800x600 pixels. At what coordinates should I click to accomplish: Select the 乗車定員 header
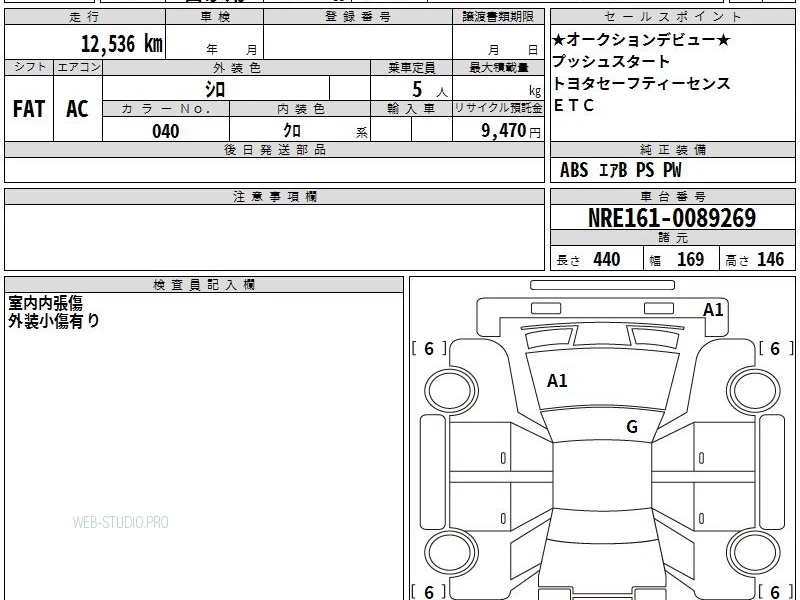[x=411, y=67]
